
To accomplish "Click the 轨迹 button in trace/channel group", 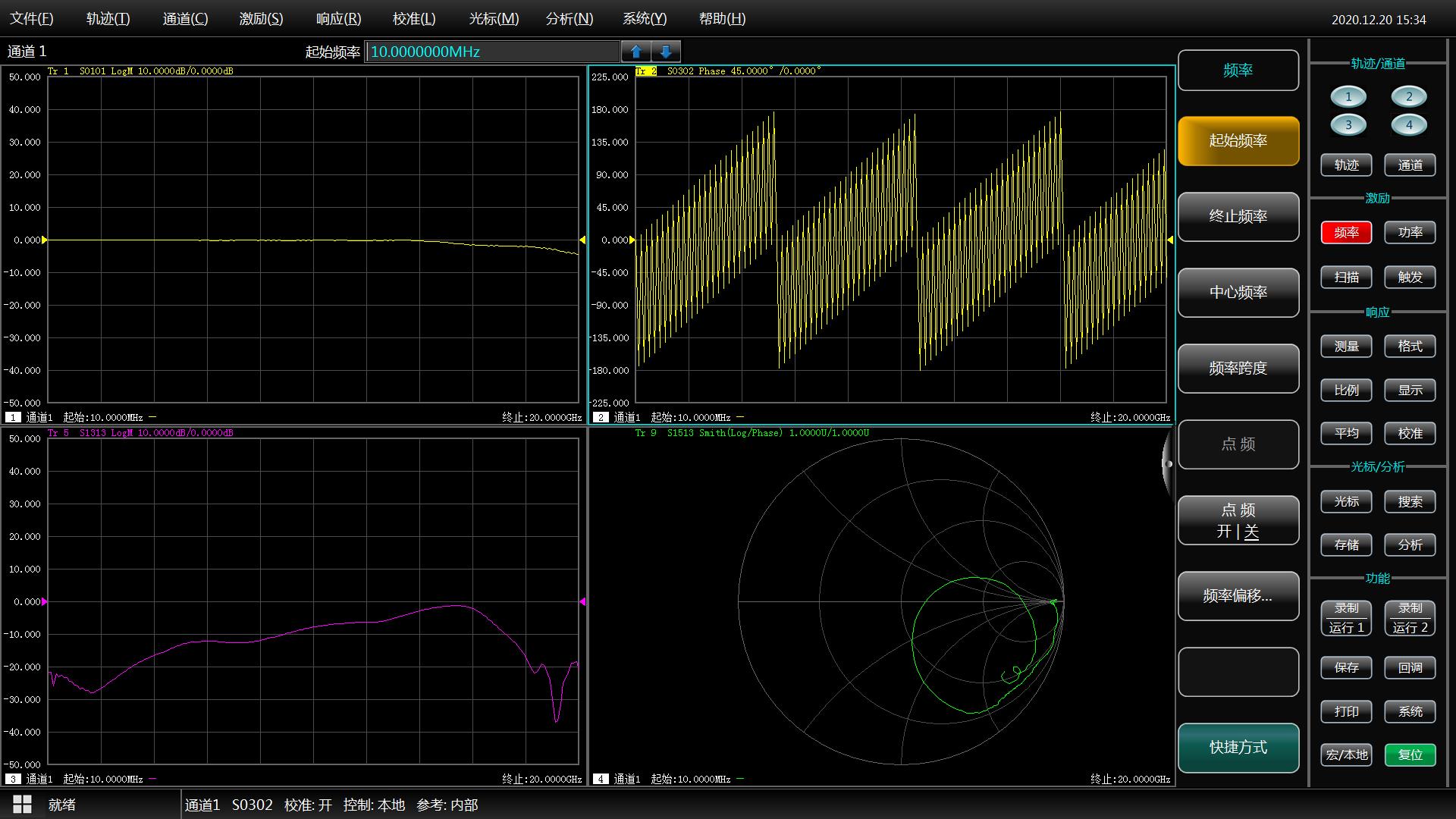I will [1347, 165].
